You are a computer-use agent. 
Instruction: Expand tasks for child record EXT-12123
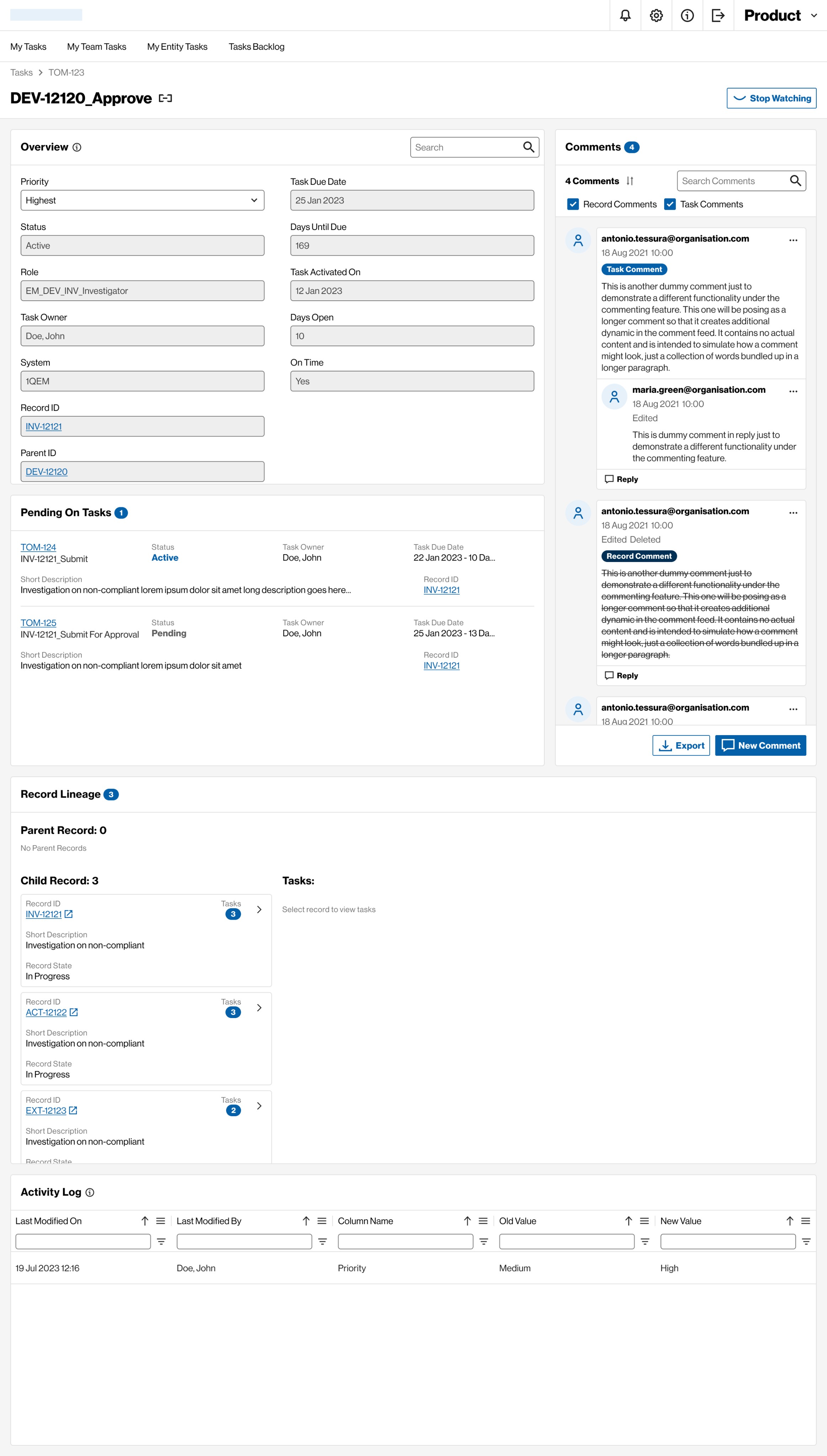[x=259, y=1106]
